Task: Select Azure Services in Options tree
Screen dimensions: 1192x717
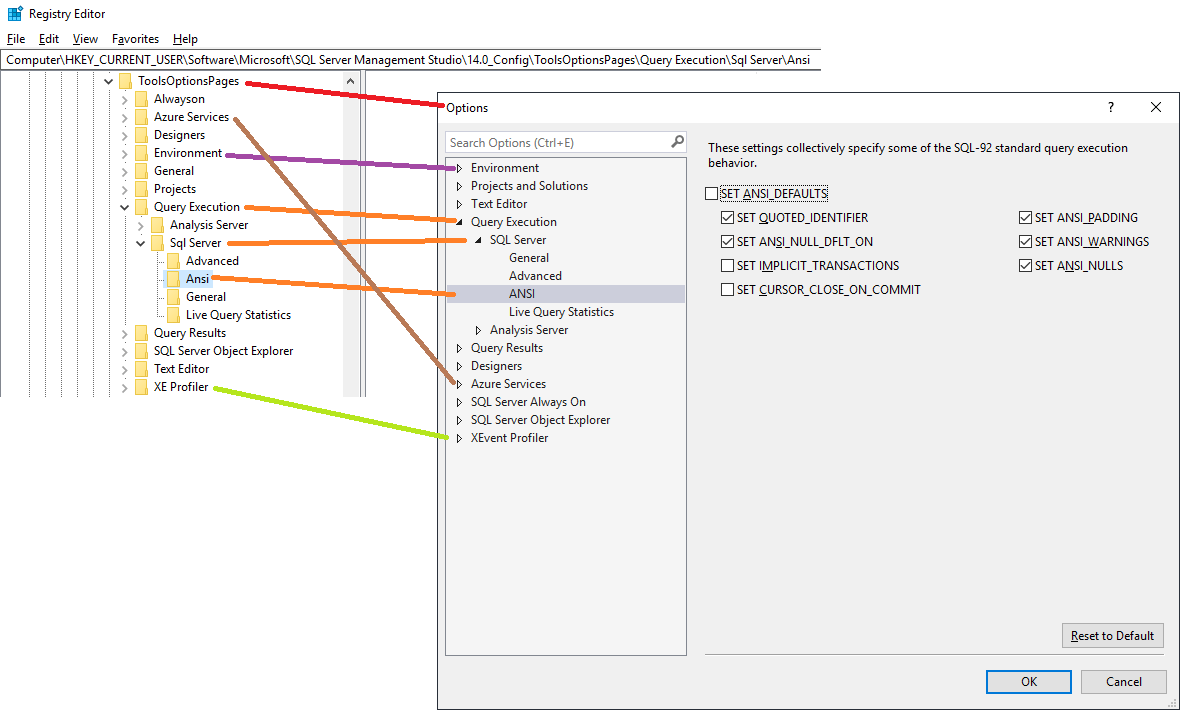Action: coord(509,384)
